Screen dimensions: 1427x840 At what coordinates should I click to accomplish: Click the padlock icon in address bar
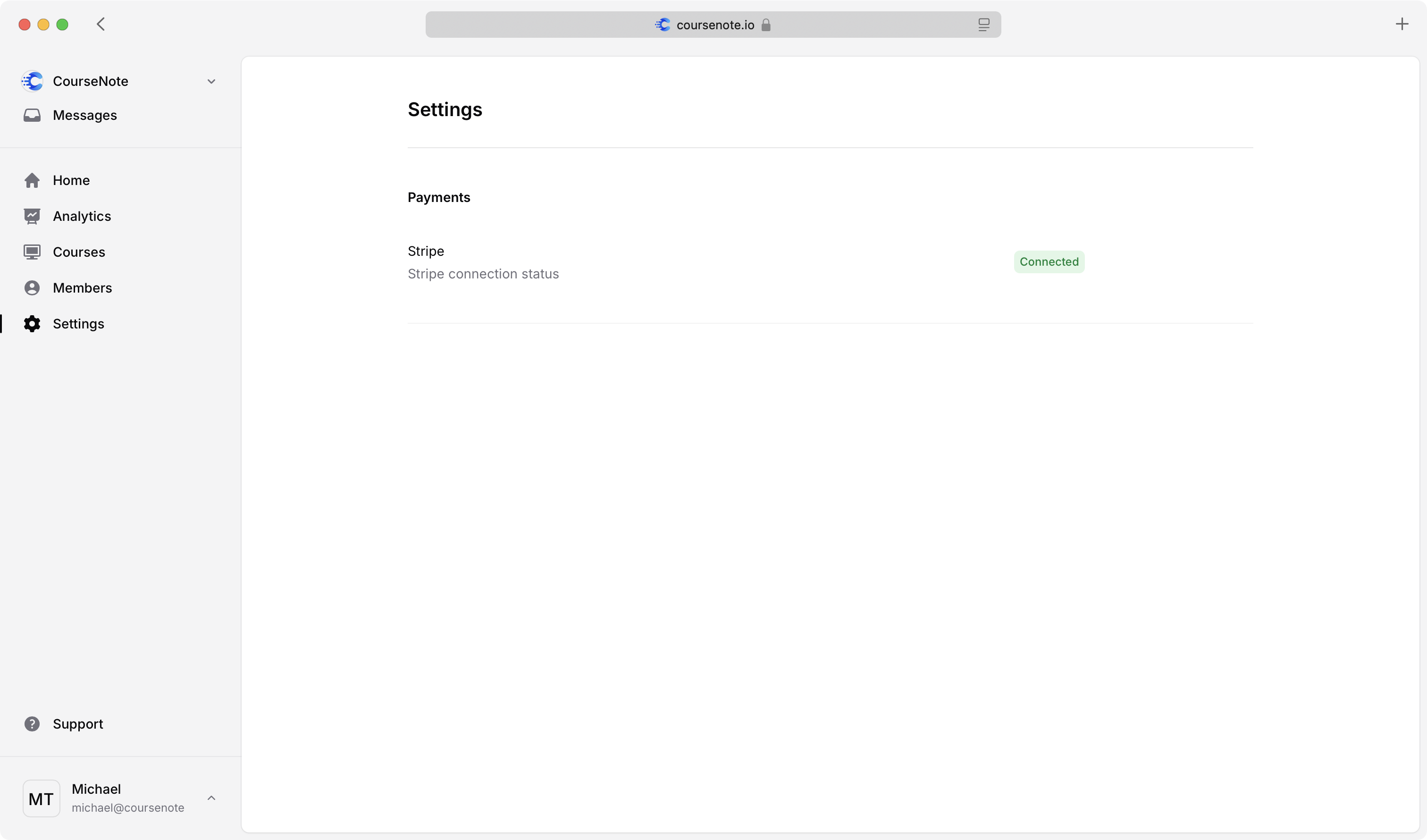(765, 25)
